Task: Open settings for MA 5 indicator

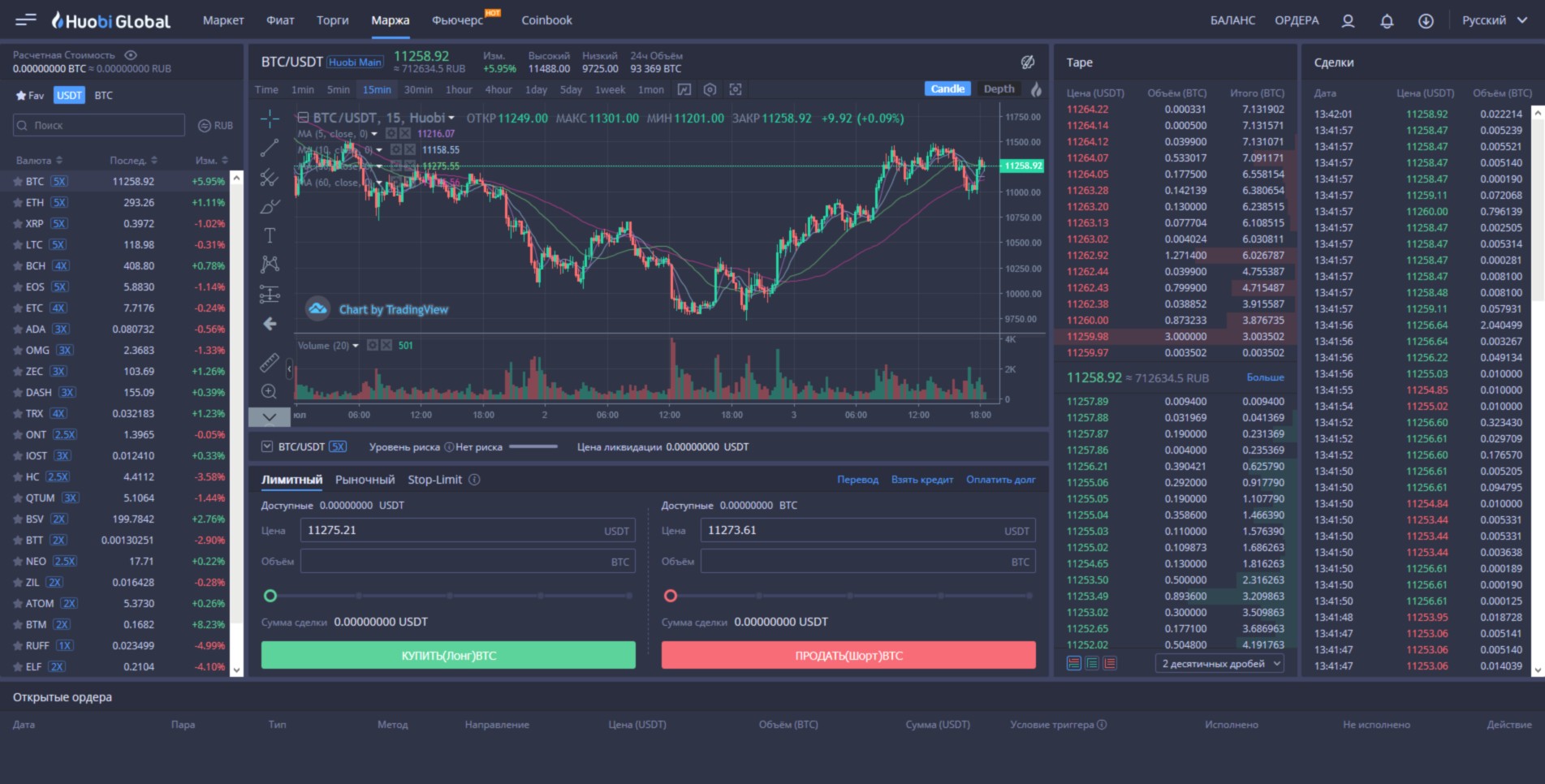Action: tap(391, 134)
